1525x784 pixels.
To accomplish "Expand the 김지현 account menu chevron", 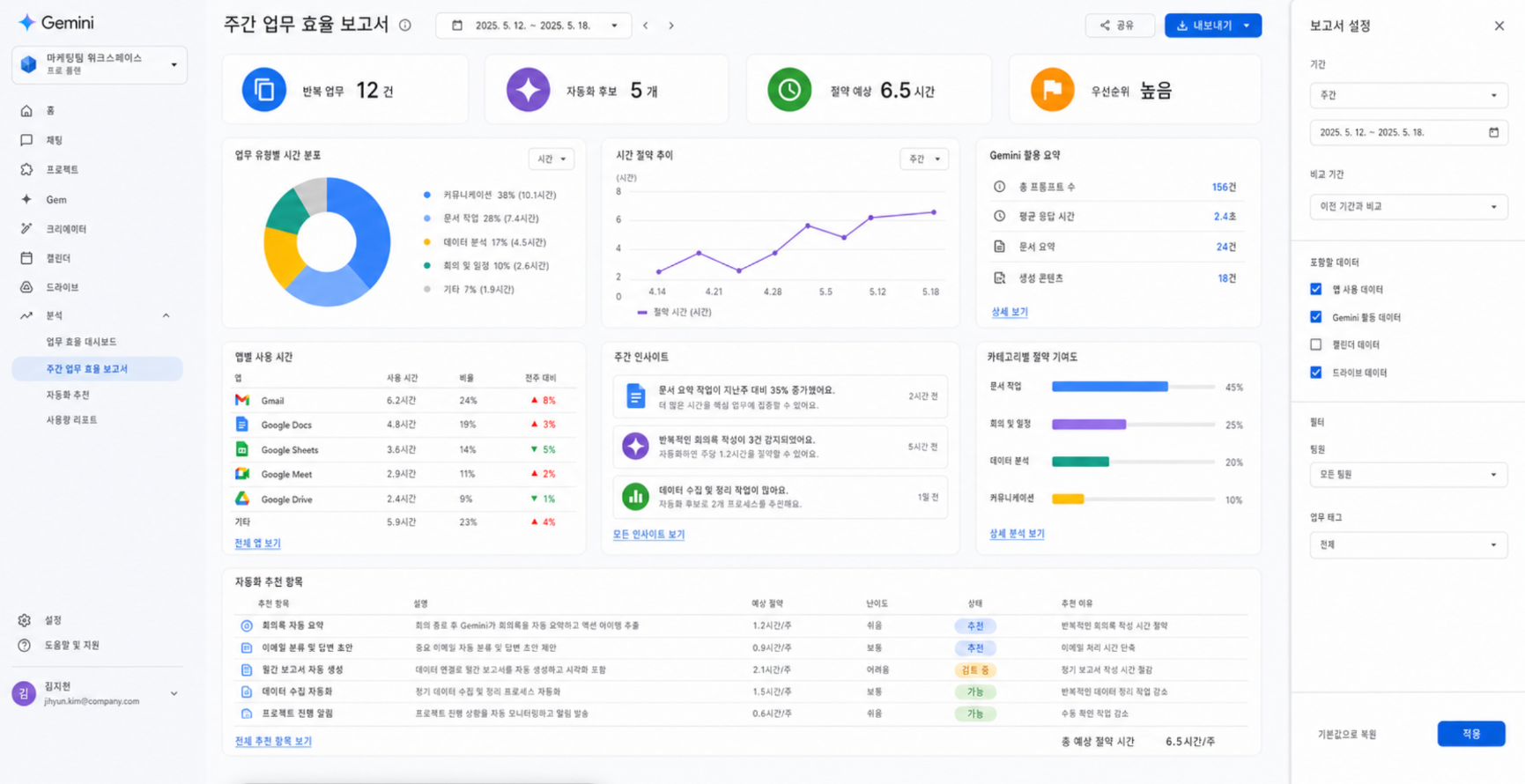I will pyautogui.click(x=174, y=693).
